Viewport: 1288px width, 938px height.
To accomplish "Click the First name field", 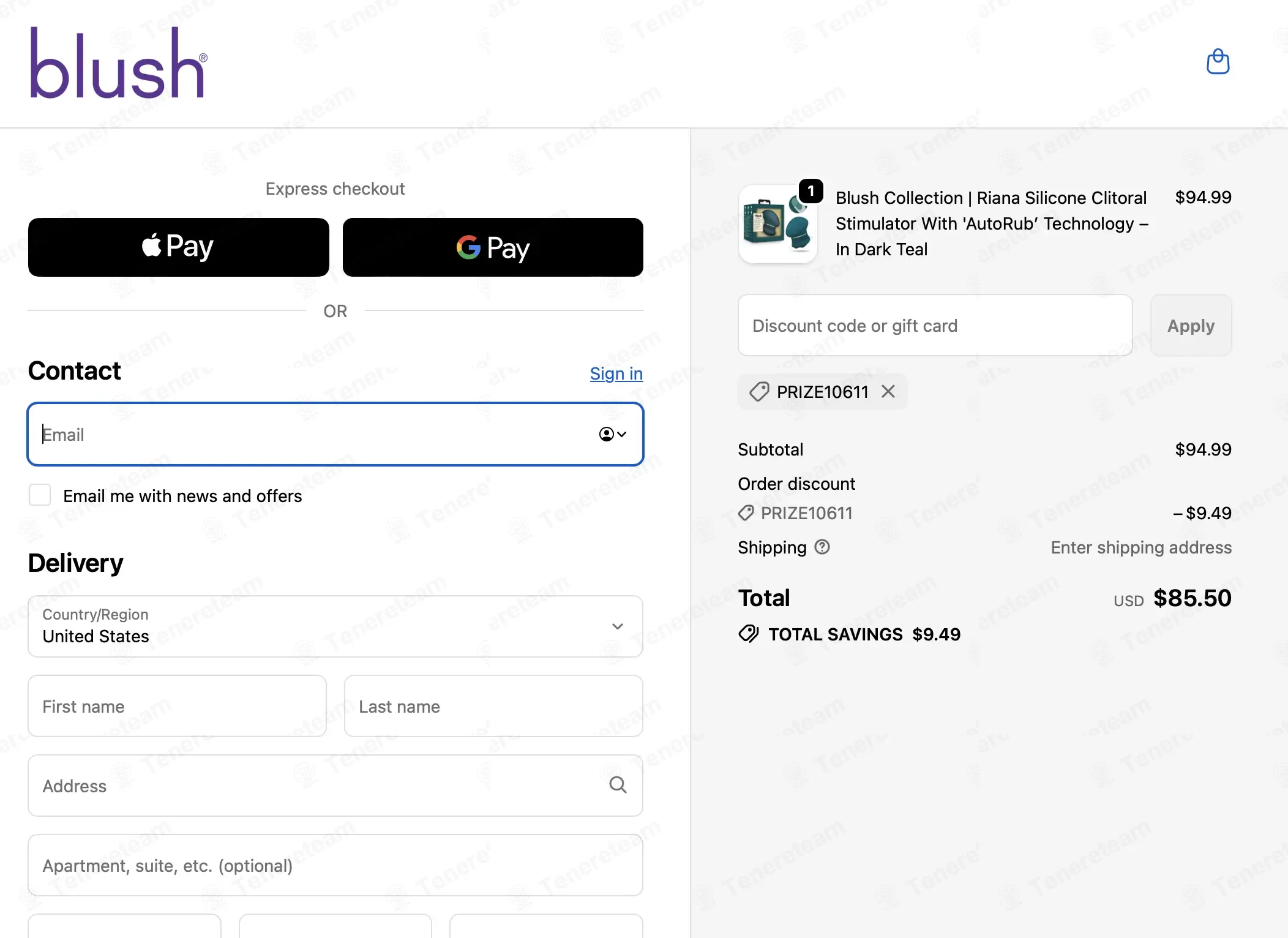I will pos(178,706).
